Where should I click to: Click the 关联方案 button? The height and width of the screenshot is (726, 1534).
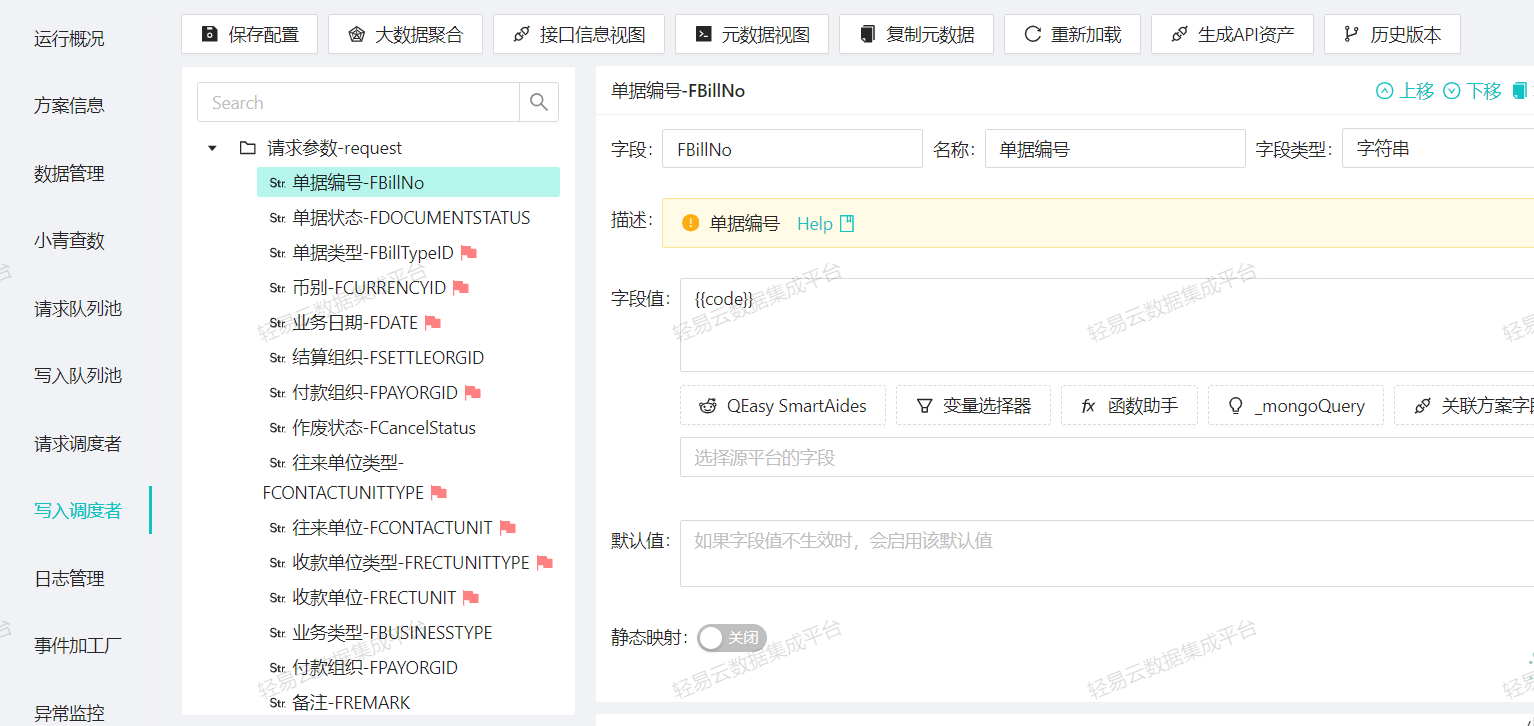click(1464, 405)
